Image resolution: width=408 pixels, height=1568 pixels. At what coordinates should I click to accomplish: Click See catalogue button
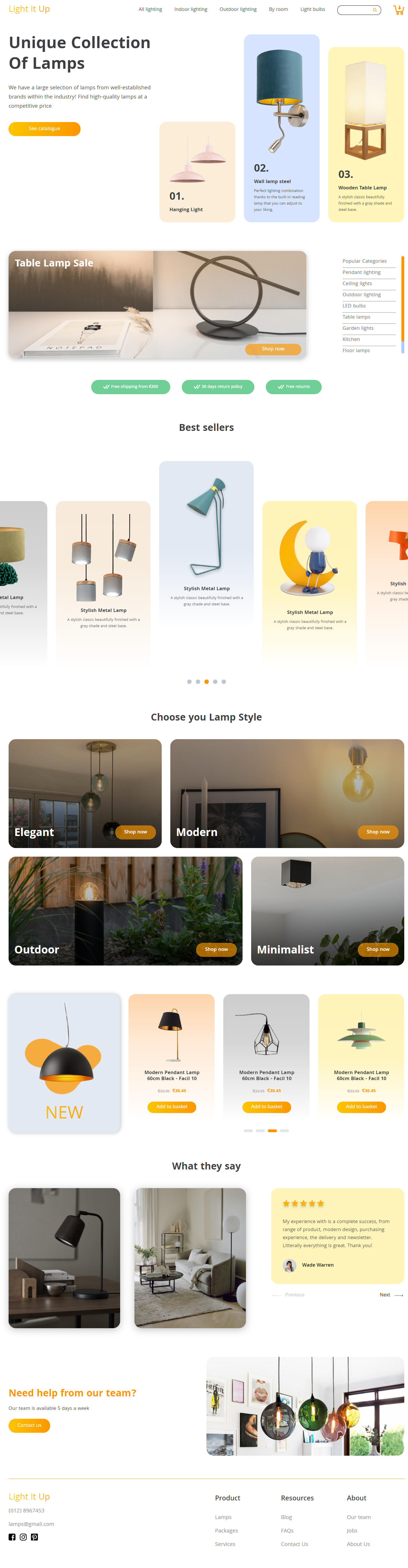pos(44,128)
